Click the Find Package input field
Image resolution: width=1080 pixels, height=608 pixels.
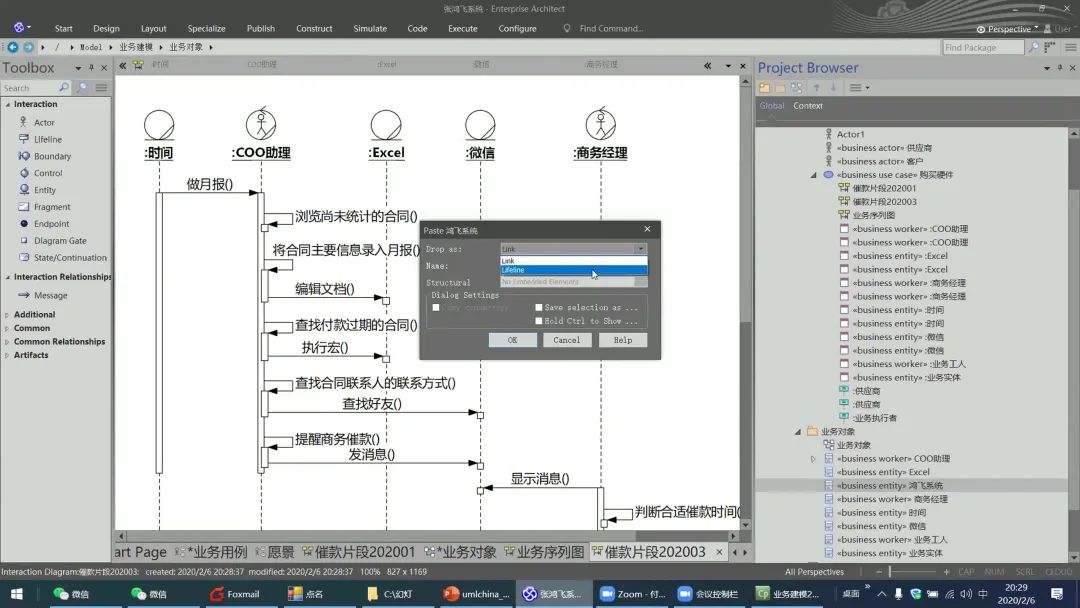click(x=983, y=47)
